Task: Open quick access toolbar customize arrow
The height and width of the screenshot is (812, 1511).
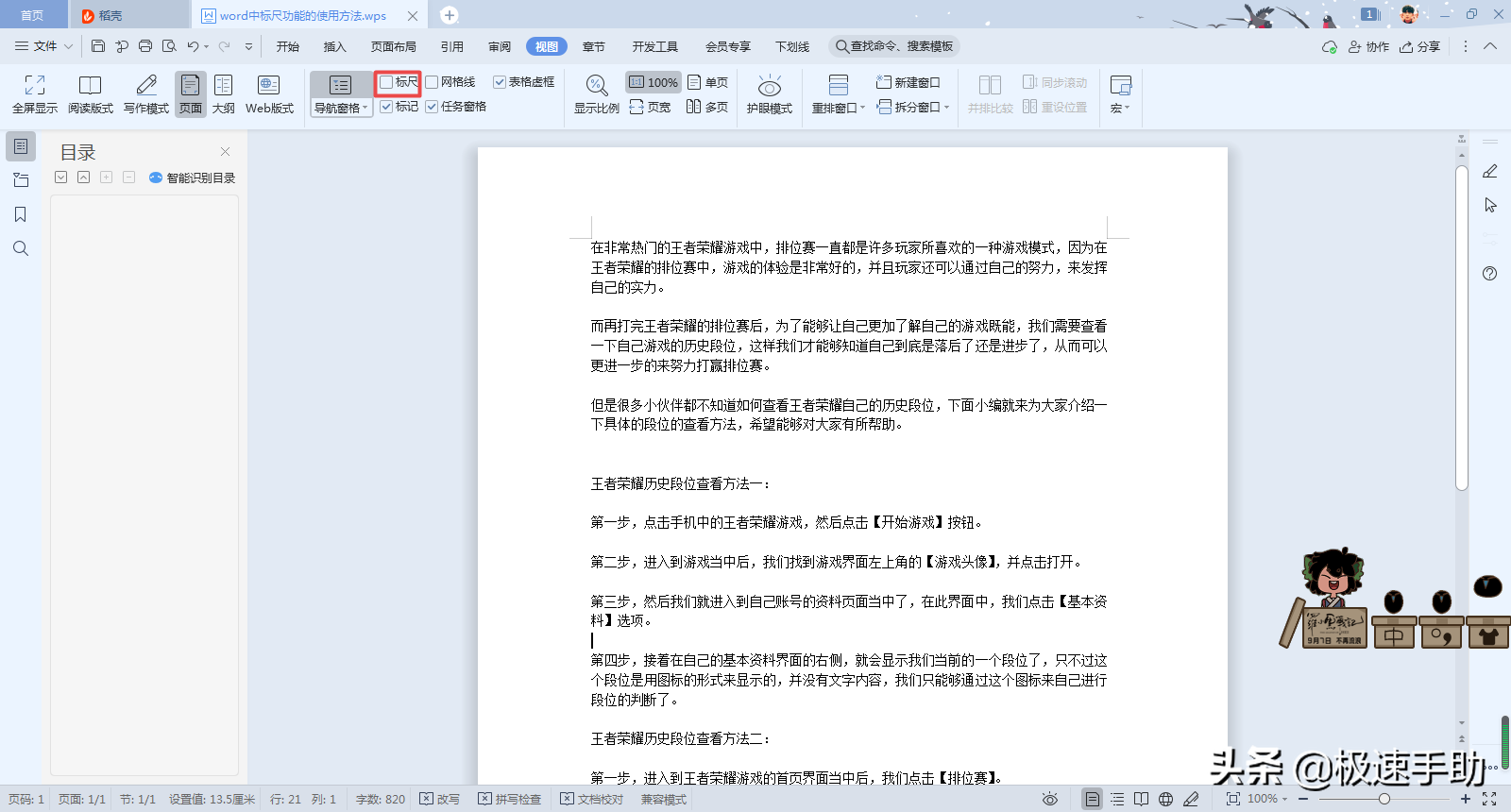Action: click(x=248, y=46)
